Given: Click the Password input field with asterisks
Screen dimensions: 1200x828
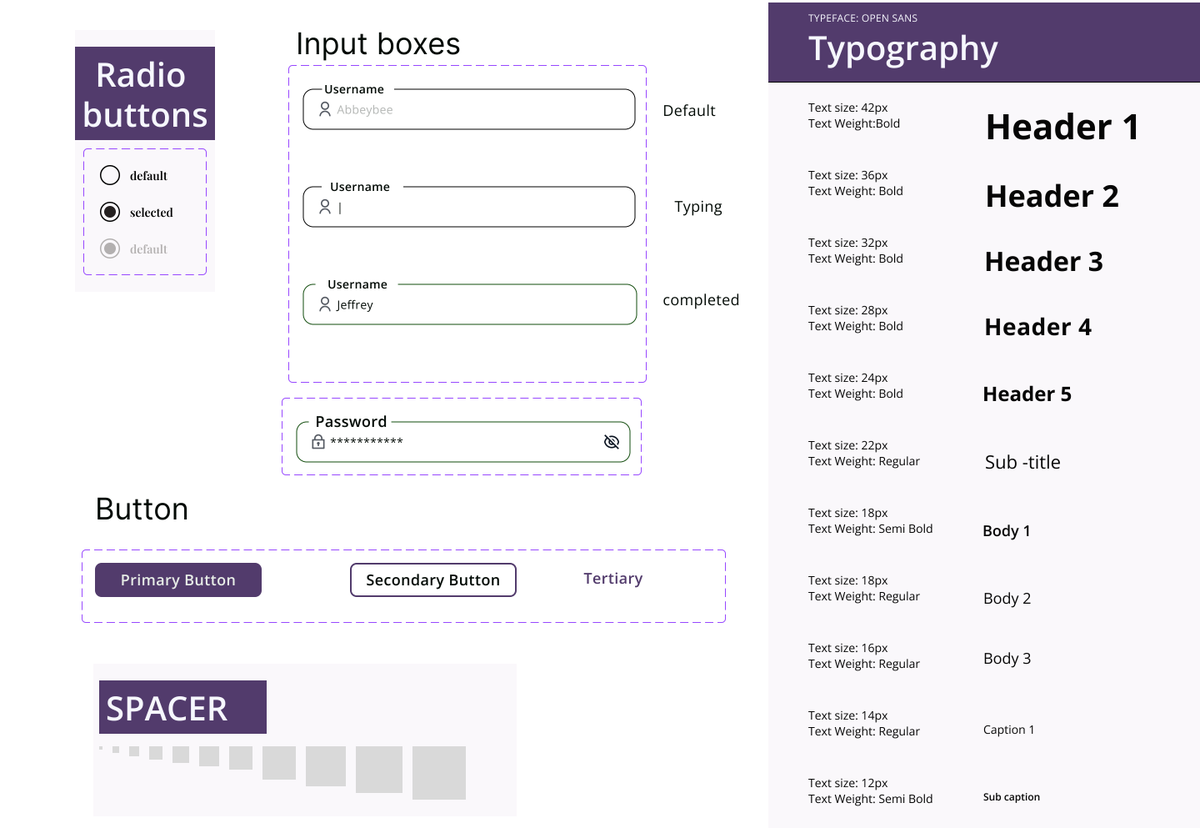Looking at the screenshot, I should (x=463, y=441).
